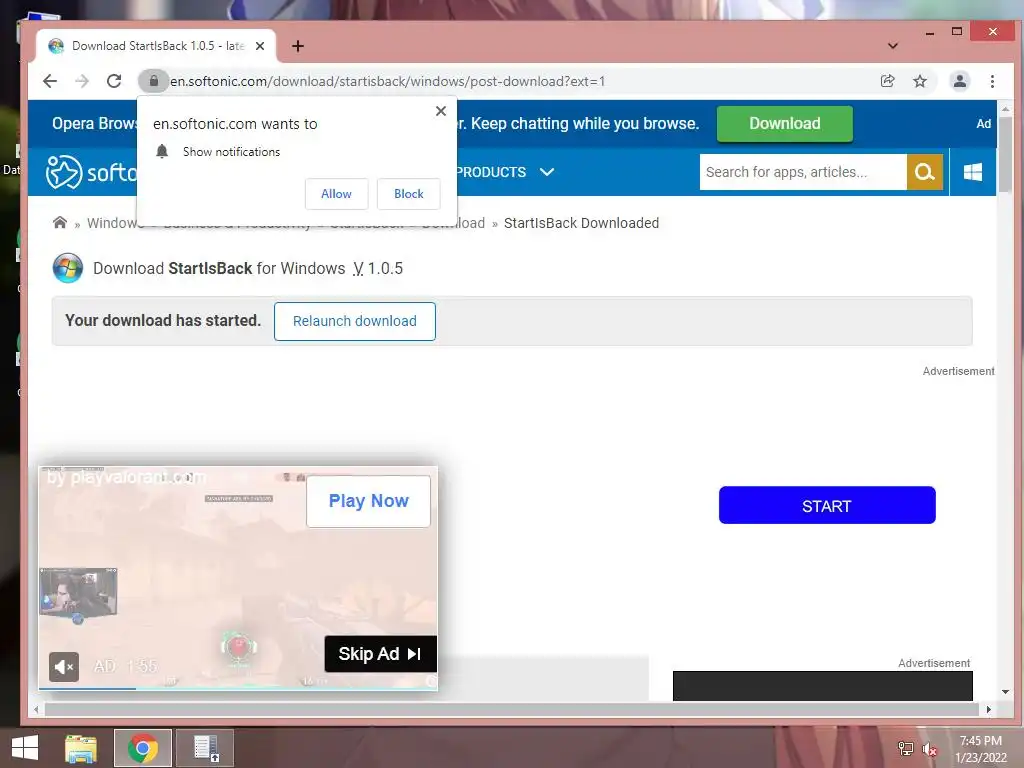This screenshot has width=1024, height=768.
Task: Click the share page icon in address bar
Action: click(x=888, y=81)
